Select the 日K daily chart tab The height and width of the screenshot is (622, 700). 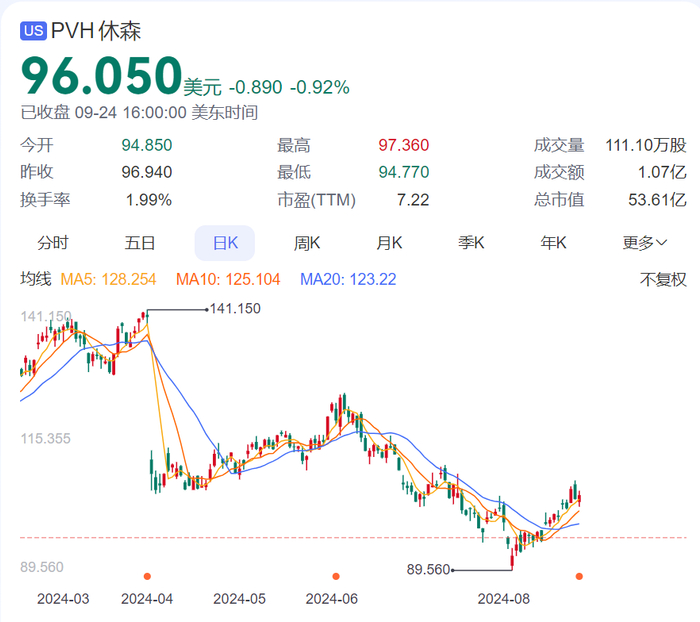tap(225, 243)
